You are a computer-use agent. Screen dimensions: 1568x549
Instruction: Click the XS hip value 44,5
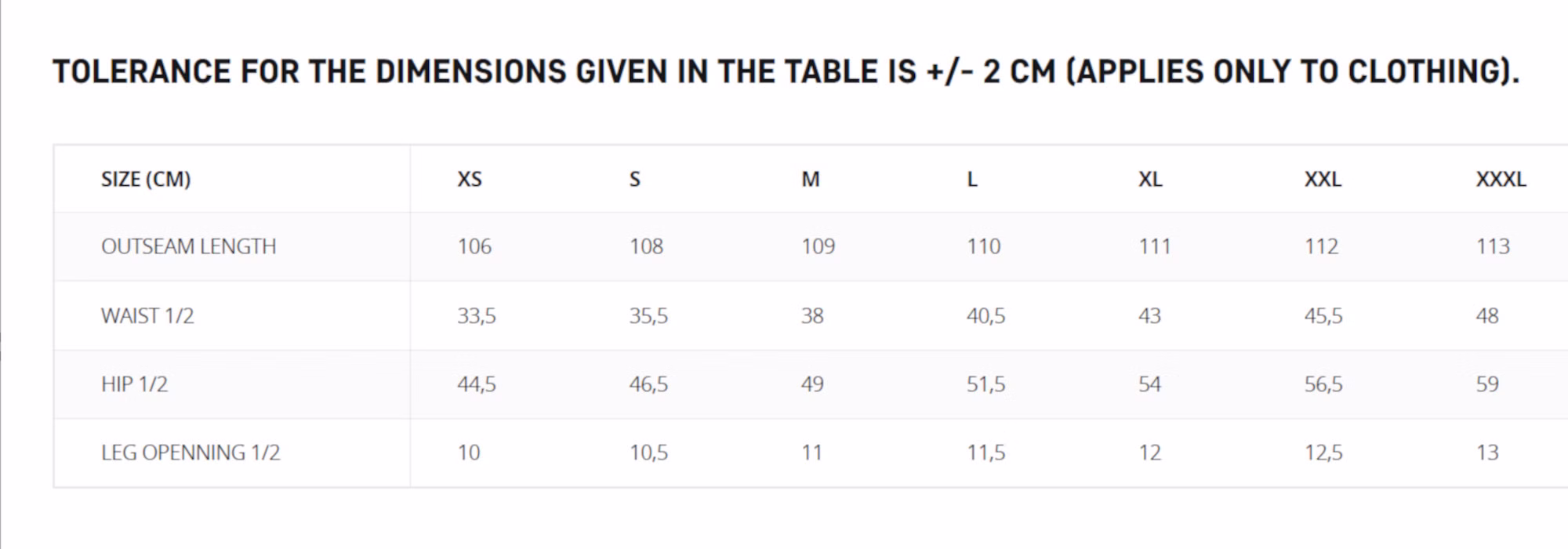tap(477, 384)
